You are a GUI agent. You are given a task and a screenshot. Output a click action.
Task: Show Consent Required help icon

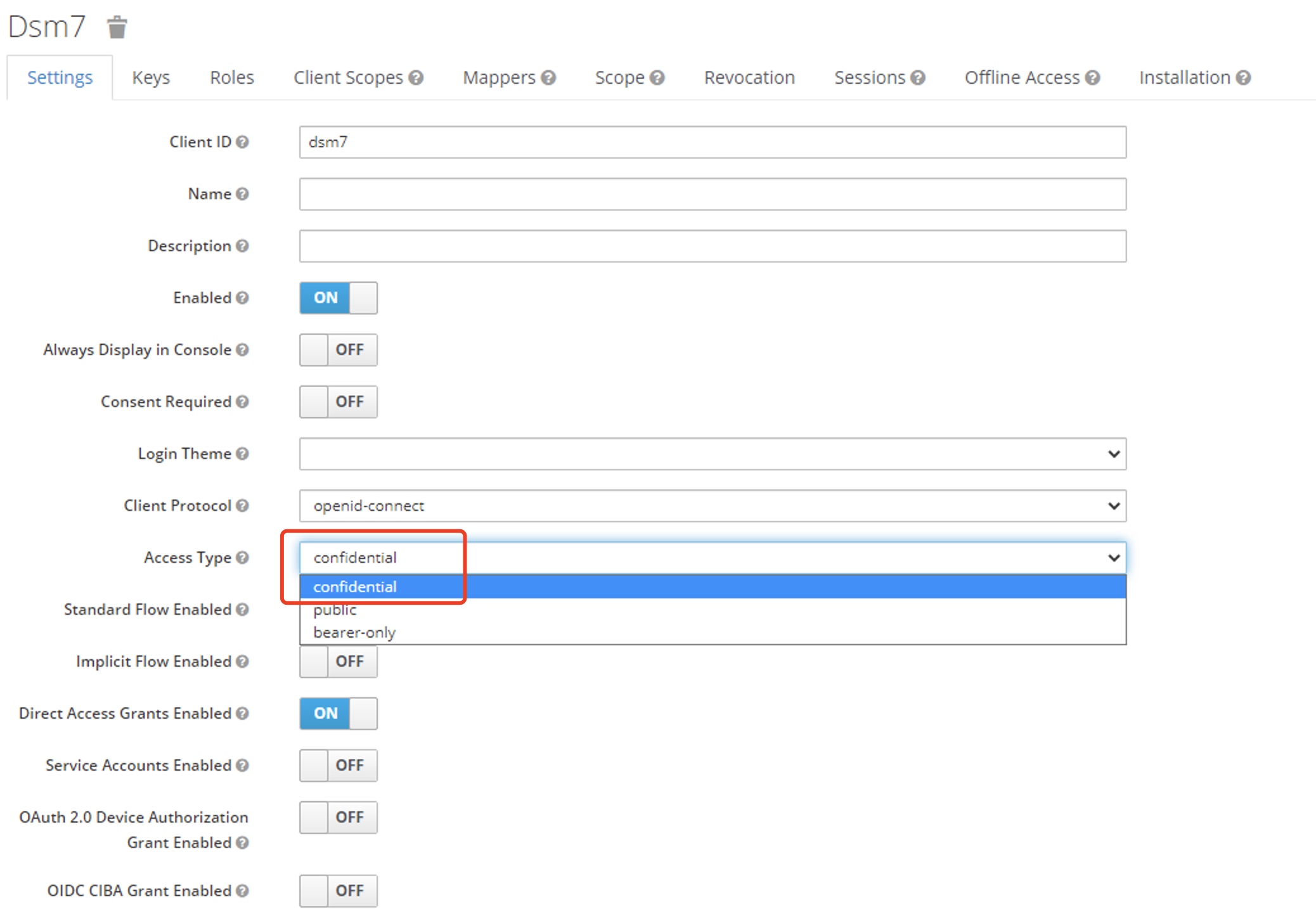(242, 402)
